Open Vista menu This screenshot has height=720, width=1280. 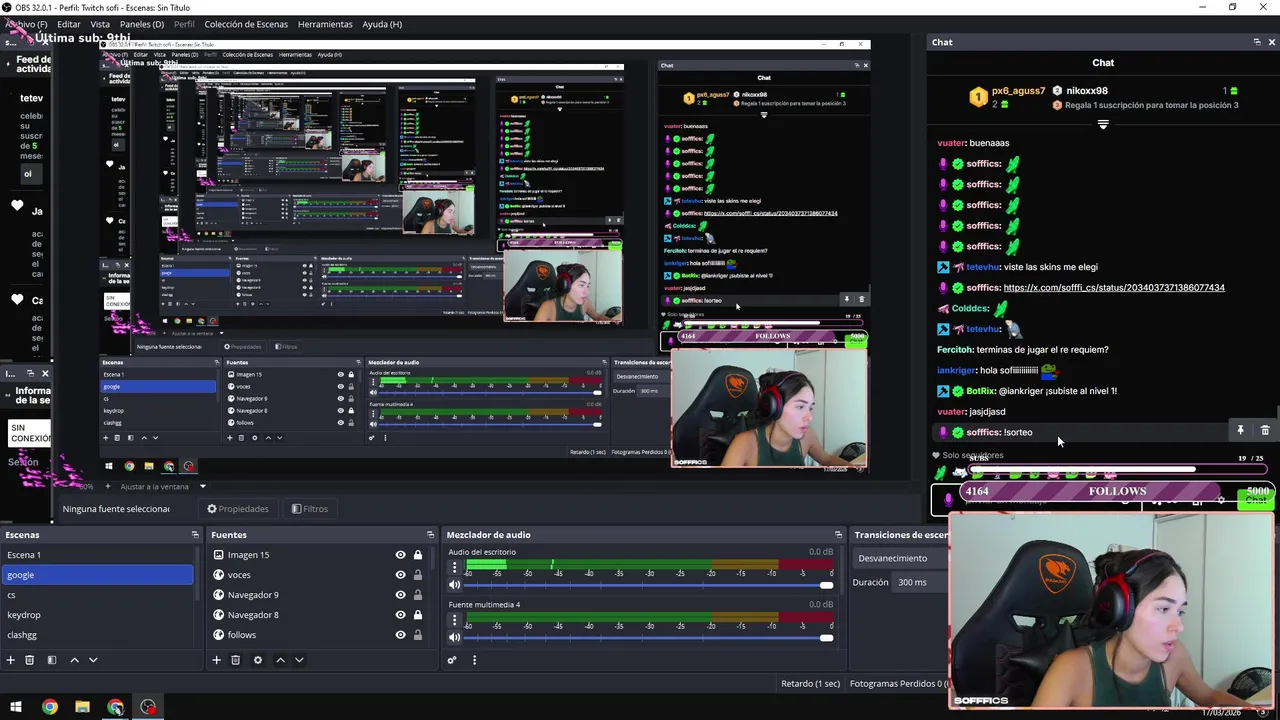100,24
